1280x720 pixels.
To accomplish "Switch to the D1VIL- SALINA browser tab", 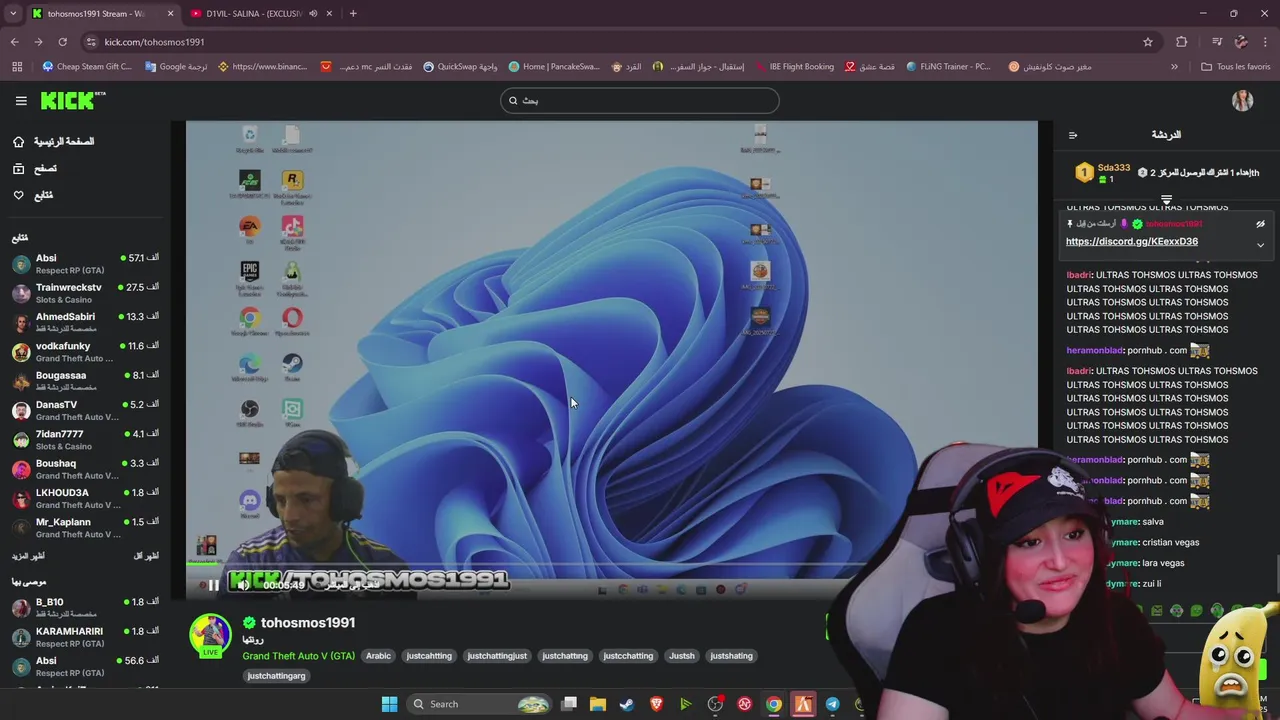I will tap(254, 14).
